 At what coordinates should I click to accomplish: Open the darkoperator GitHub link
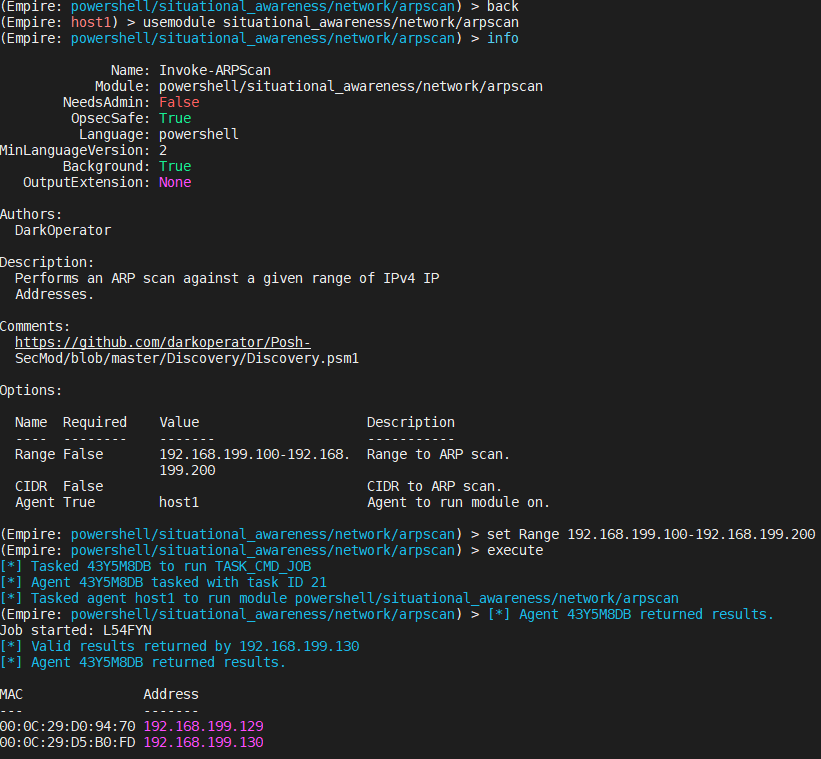(x=163, y=341)
